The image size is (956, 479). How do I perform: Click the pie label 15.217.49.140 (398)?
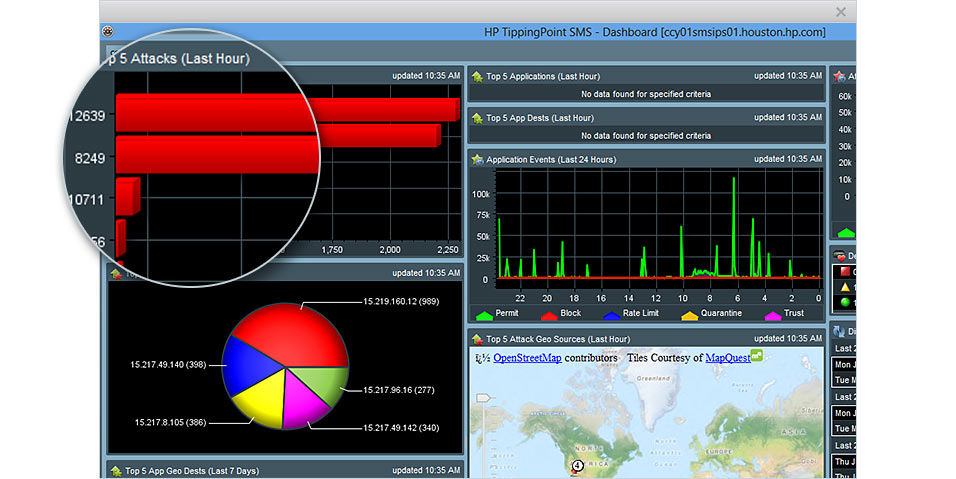coord(168,364)
